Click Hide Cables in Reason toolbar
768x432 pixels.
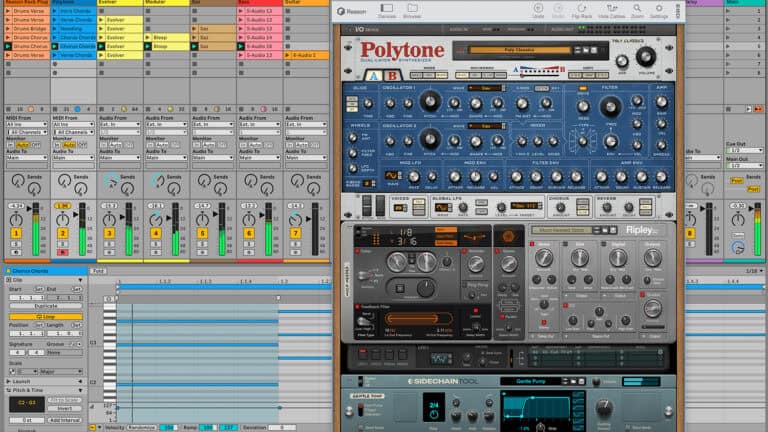click(x=612, y=11)
